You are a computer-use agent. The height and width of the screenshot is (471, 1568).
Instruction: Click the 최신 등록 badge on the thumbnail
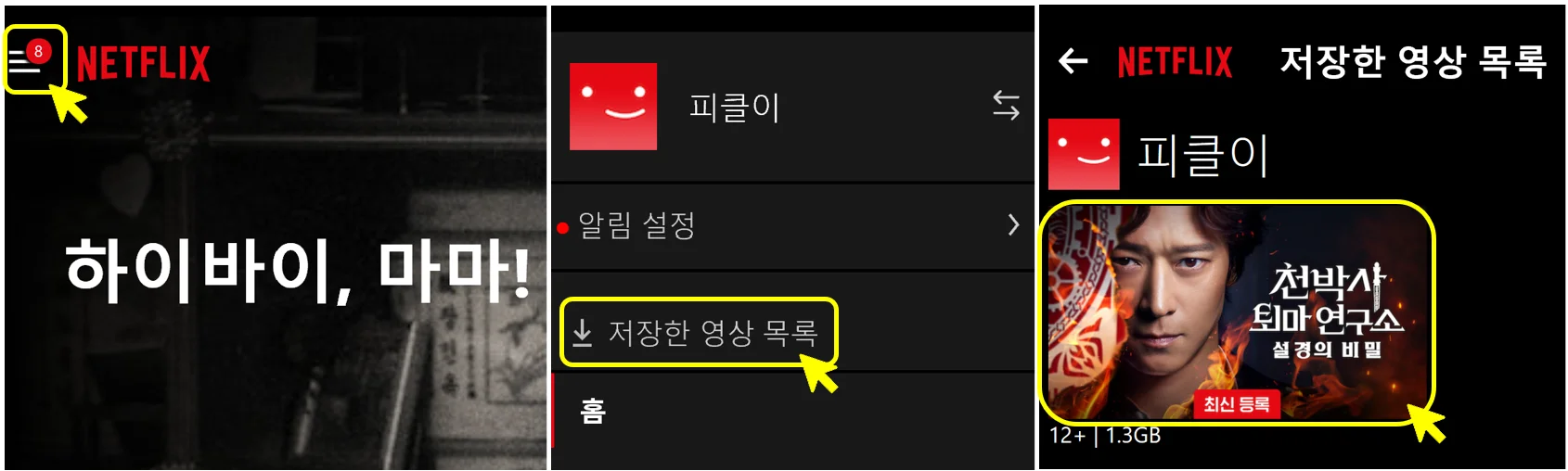(x=1237, y=404)
